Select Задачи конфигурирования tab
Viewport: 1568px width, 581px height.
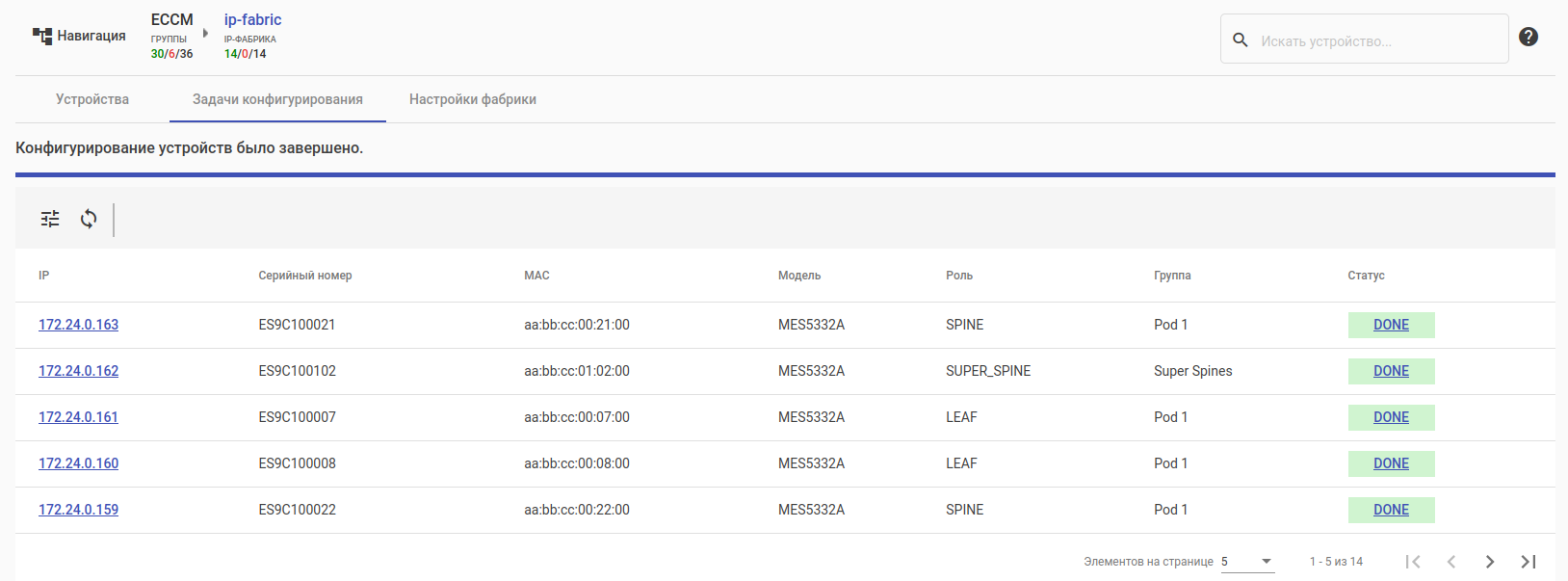click(x=277, y=99)
